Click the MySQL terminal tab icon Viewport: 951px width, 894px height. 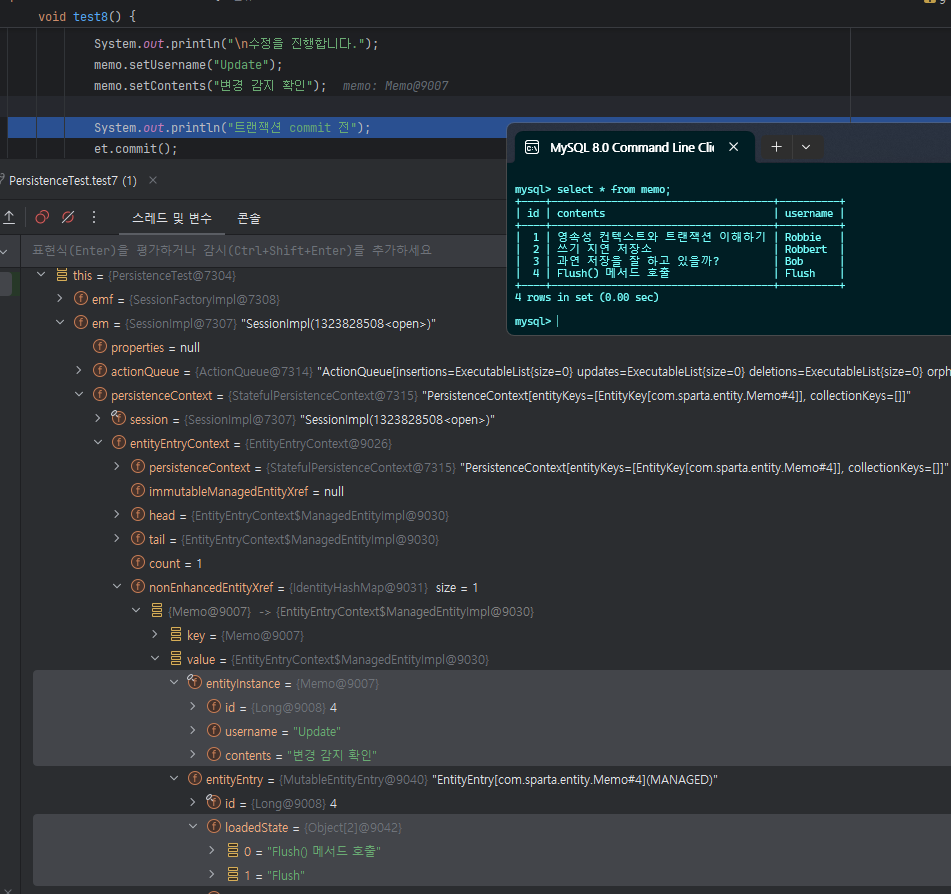tap(532, 148)
